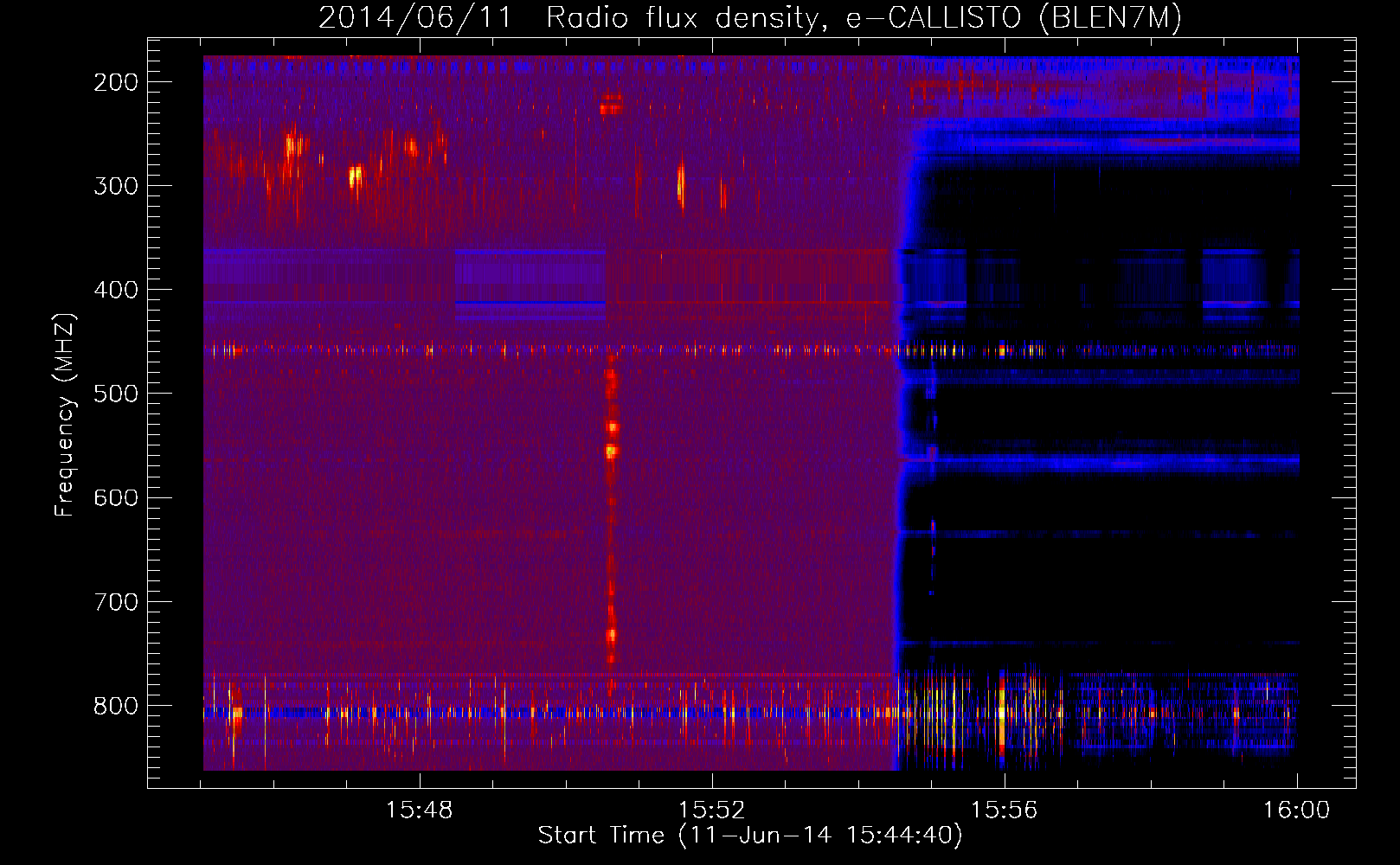Click the Frequency (MHZ) axis label
The image size is (1400, 865).
coord(65,414)
